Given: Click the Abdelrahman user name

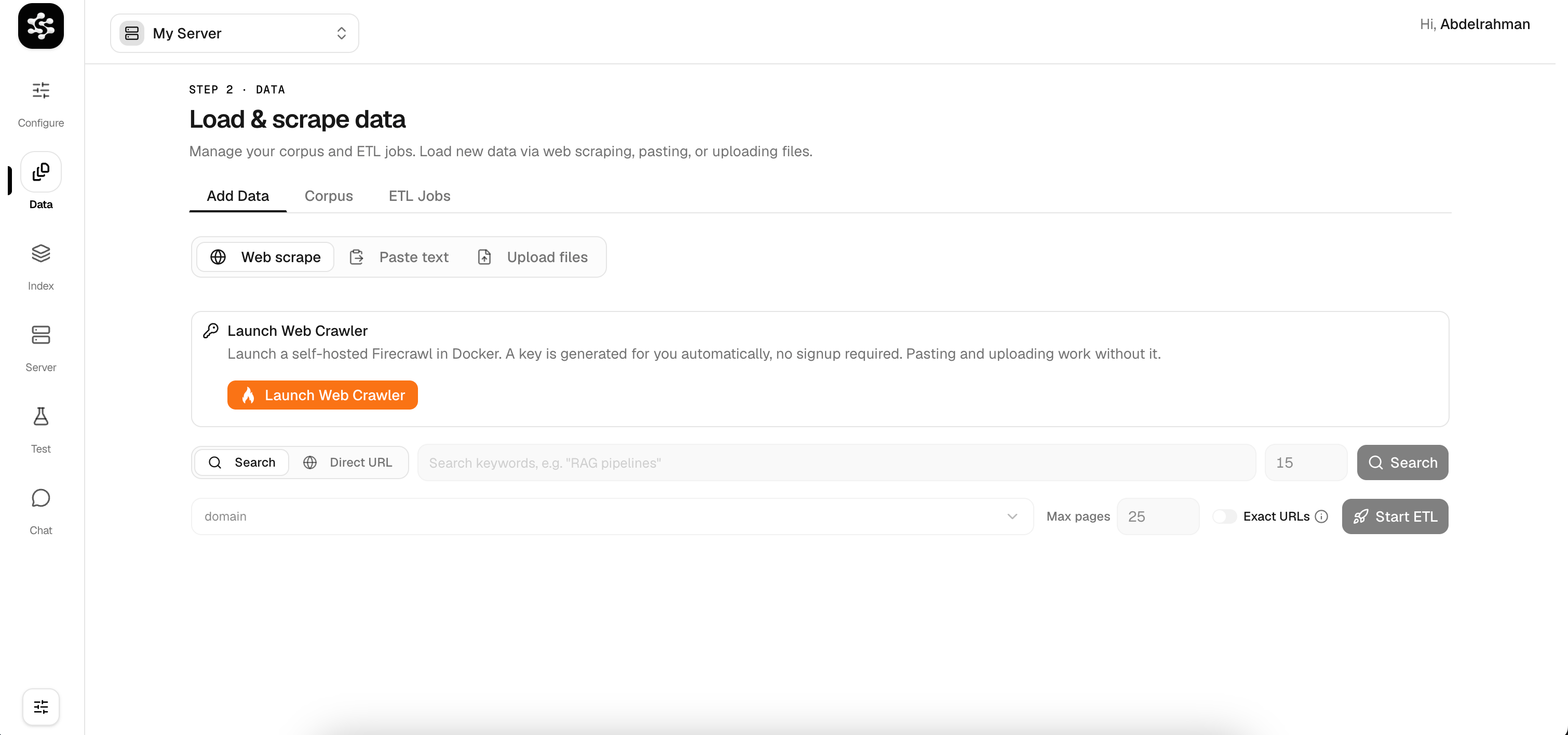Looking at the screenshot, I should click(x=1484, y=24).
